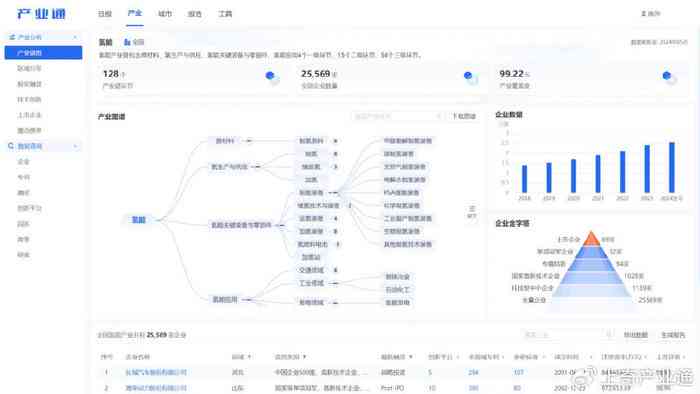Open the second company name link in the table

click(x=156, y=388)
